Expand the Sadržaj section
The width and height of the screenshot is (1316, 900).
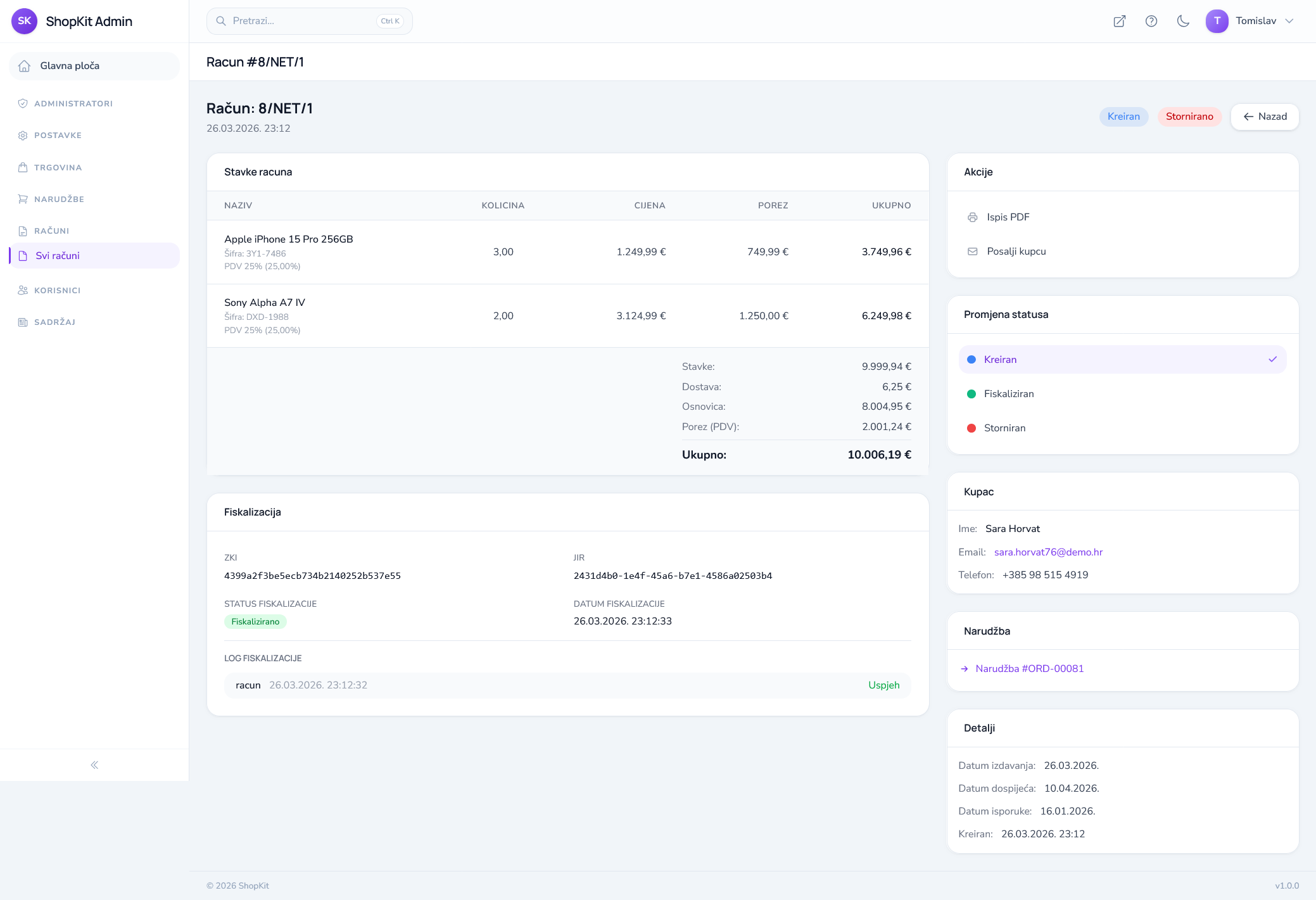(94, 322)
